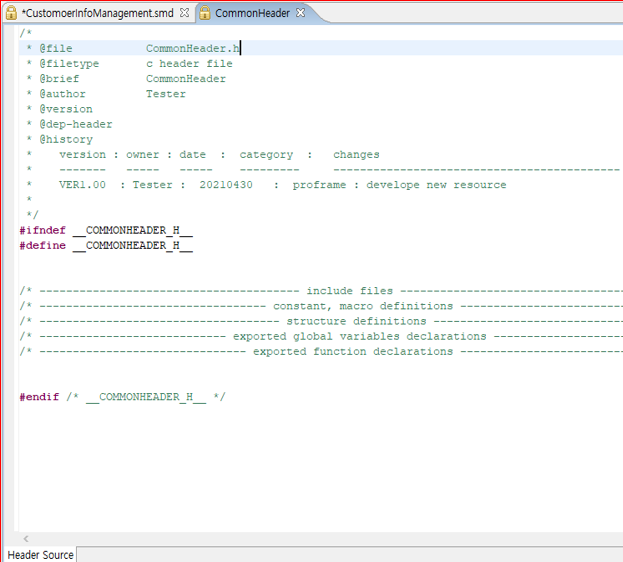Click the 'c header file' text

[x=189, y=64]
